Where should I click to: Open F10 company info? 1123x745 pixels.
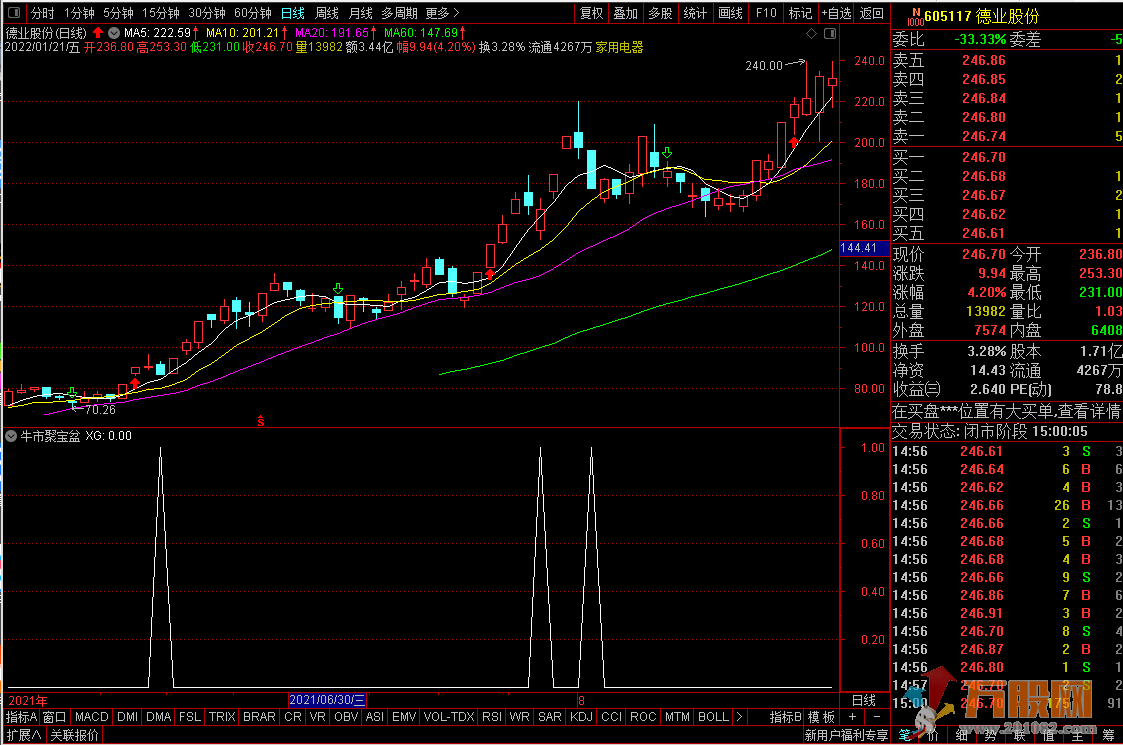(766, 13)
